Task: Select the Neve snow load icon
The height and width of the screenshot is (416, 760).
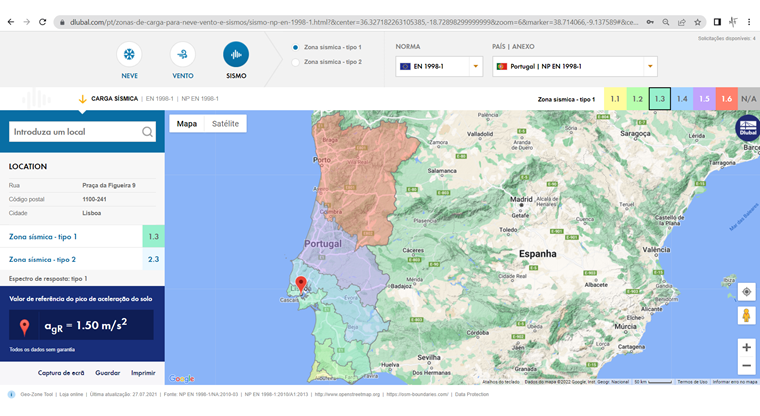Action: click(129, 54)
